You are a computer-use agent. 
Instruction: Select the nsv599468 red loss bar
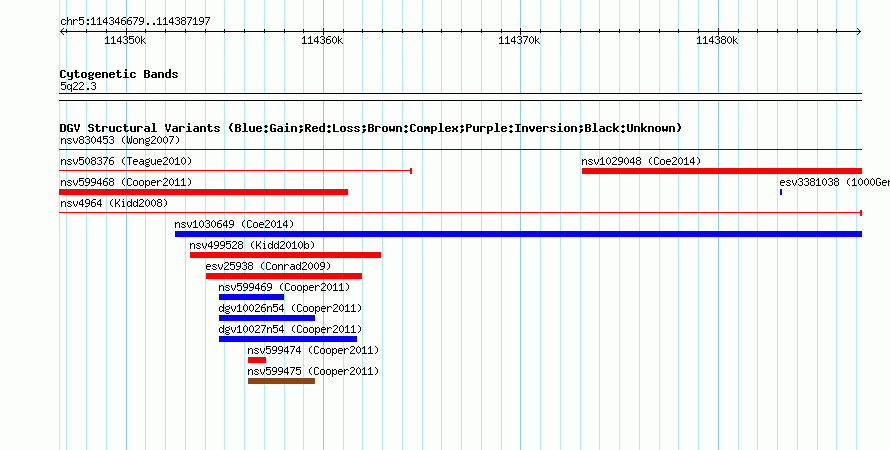(204, 192)
